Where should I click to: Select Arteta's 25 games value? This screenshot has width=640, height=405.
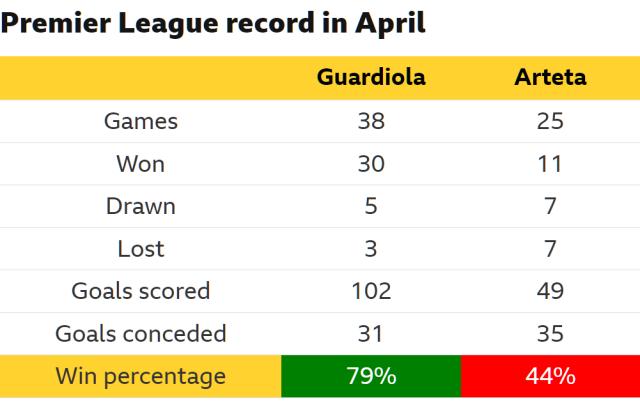point(550,121)
